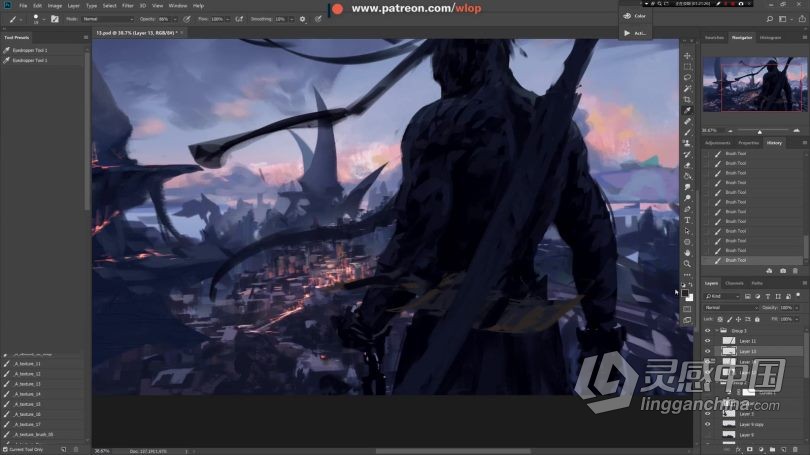Open the Opacity dropdown in options bar
The image size is (810, 455).
(x=175, y=19)
